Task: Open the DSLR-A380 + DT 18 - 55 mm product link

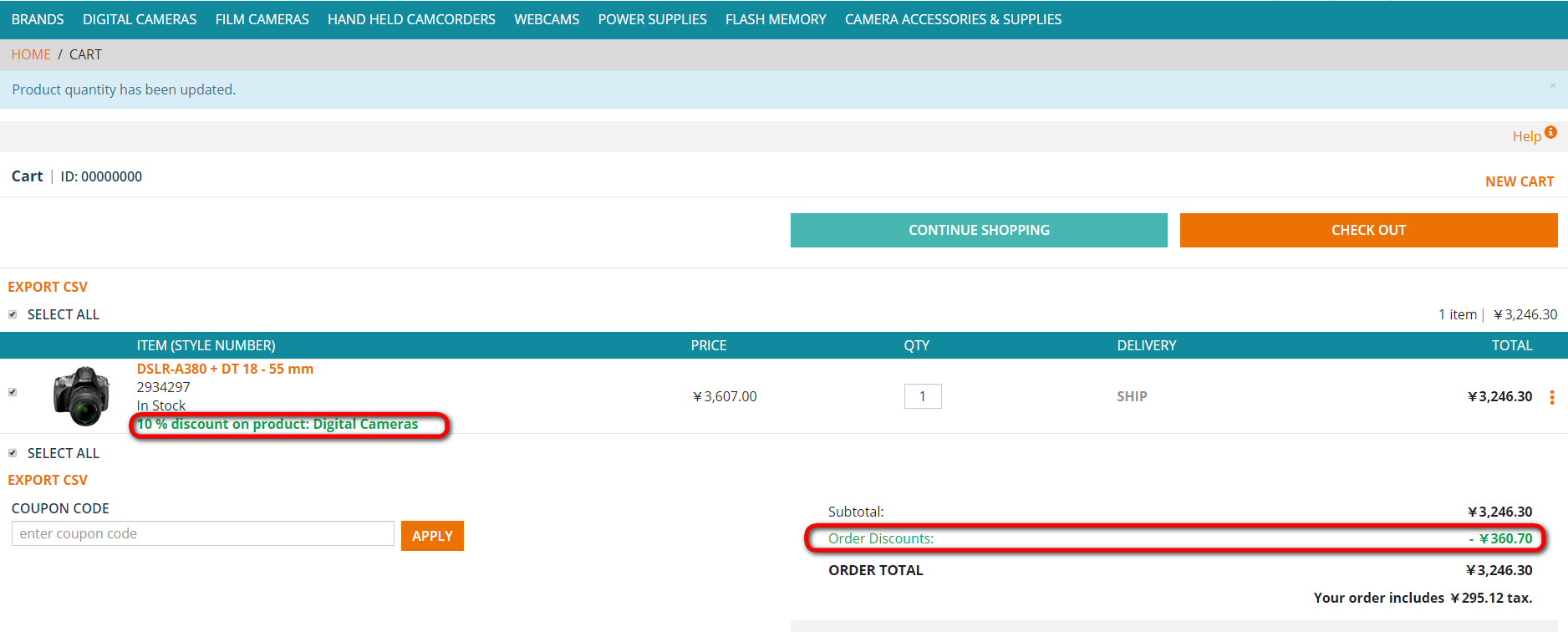Action: coord(225,369)
